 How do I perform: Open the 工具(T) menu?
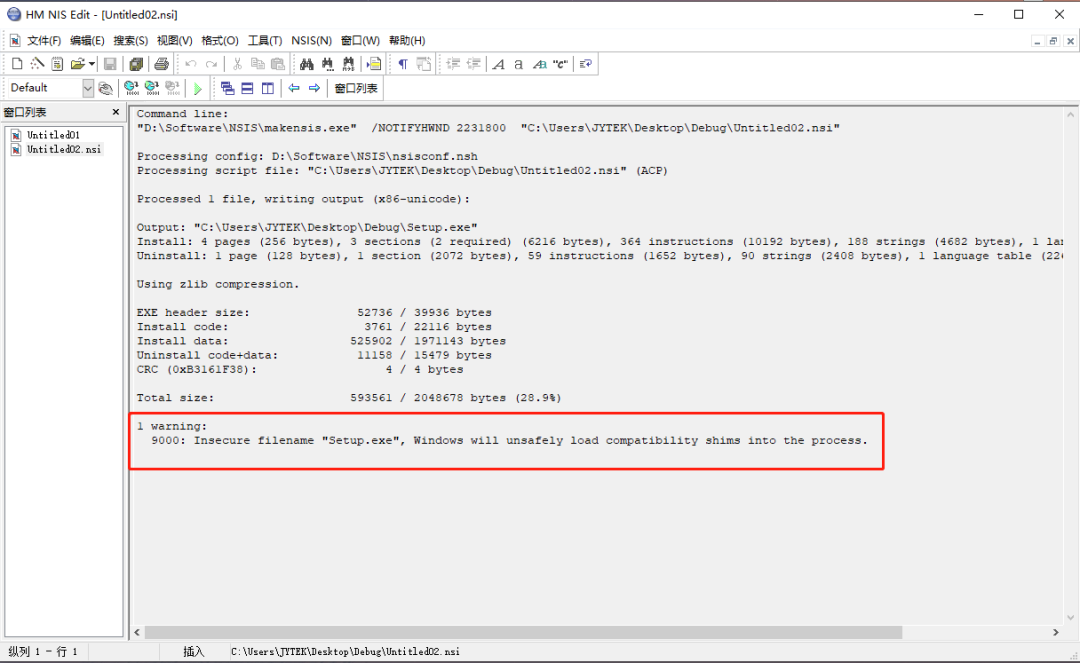[265, 40]
